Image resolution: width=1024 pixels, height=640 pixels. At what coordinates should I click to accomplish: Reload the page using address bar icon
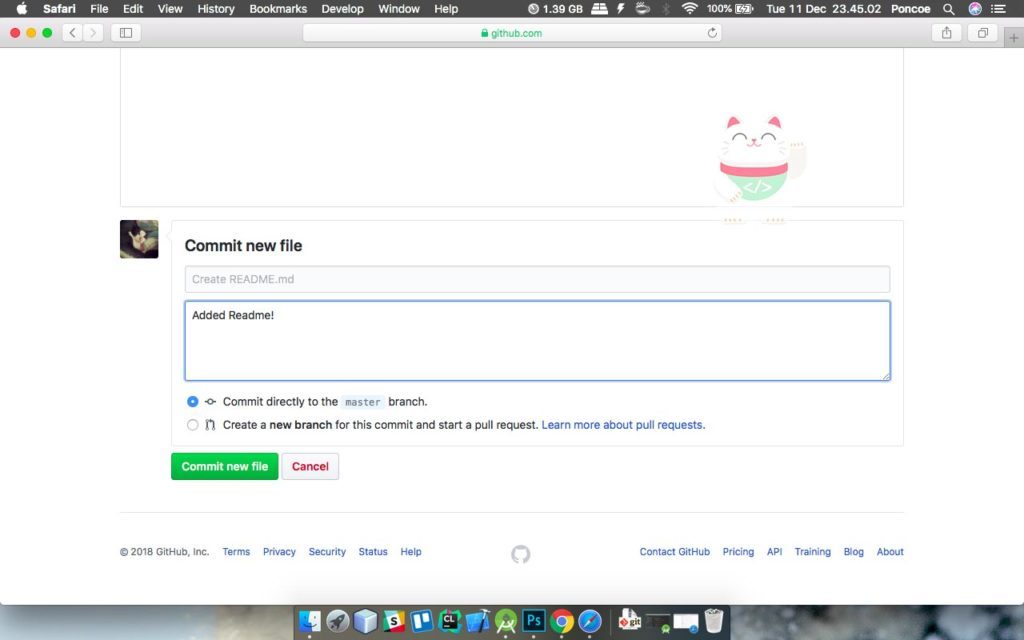pyautogui.click(x=712, y=33)
